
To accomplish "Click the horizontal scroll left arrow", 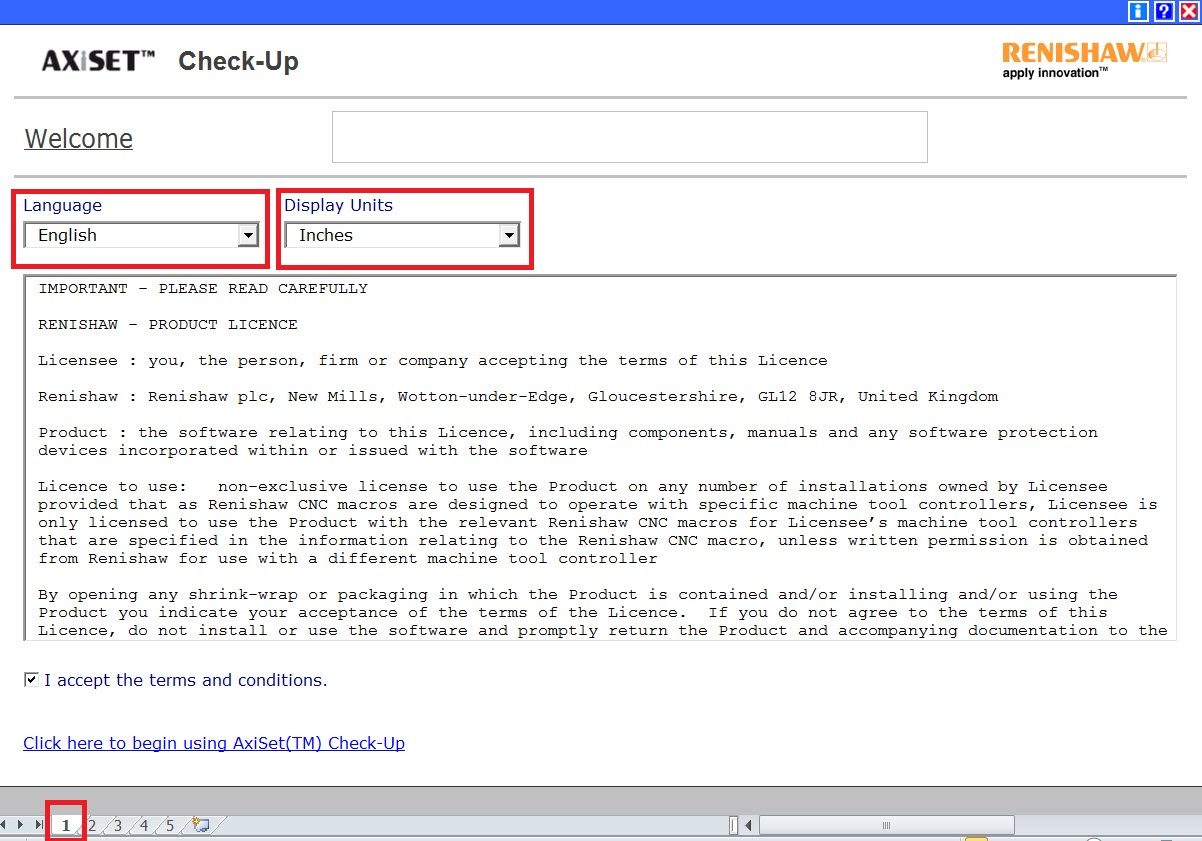I will (x=749, y=825).
